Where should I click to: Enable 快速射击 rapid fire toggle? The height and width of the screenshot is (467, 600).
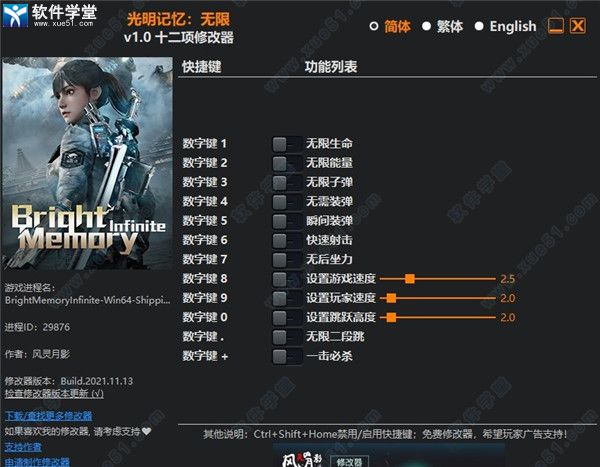point(287,240)
